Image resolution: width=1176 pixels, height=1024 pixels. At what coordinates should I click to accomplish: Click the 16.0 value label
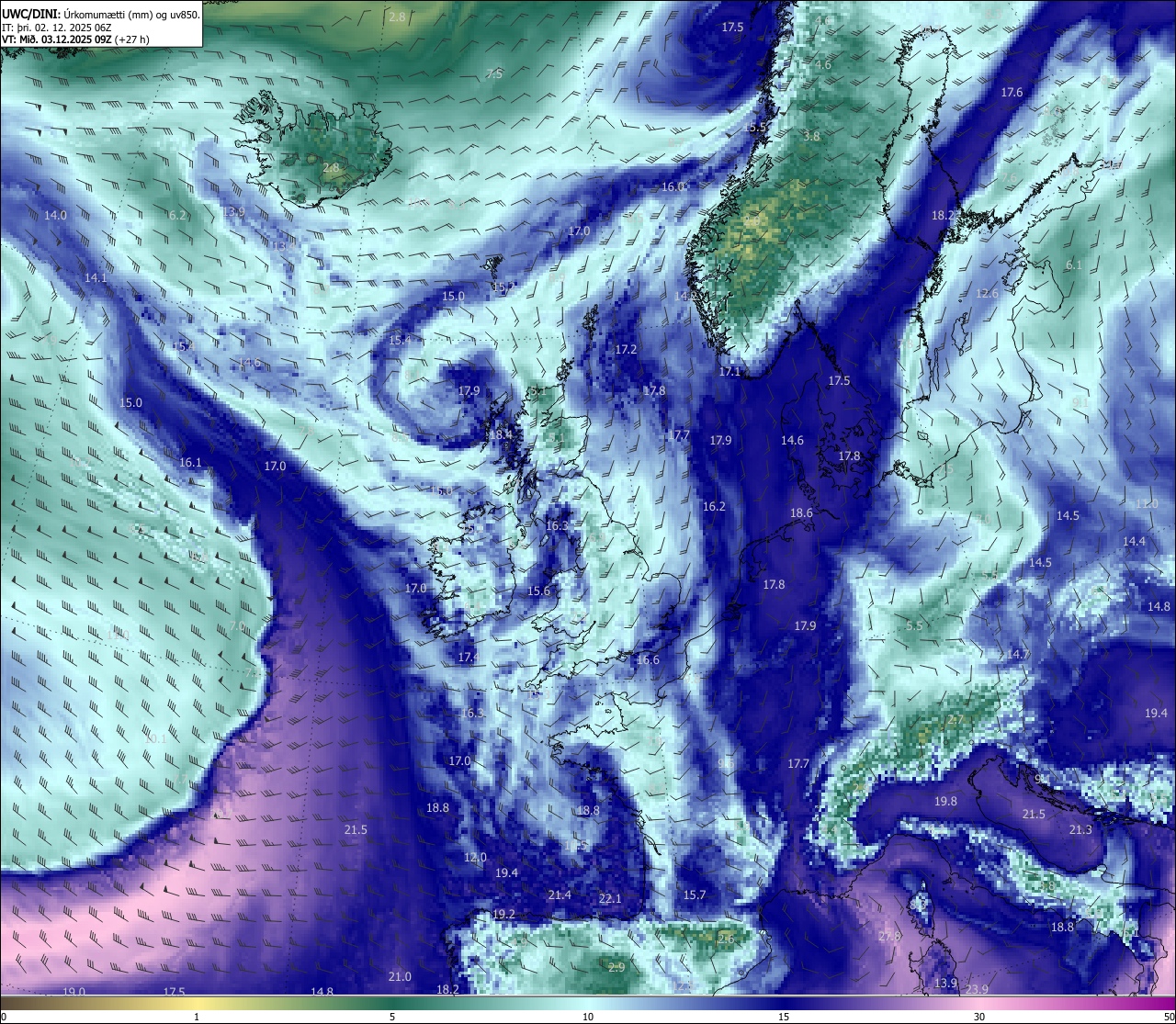(x=673, y=187)
